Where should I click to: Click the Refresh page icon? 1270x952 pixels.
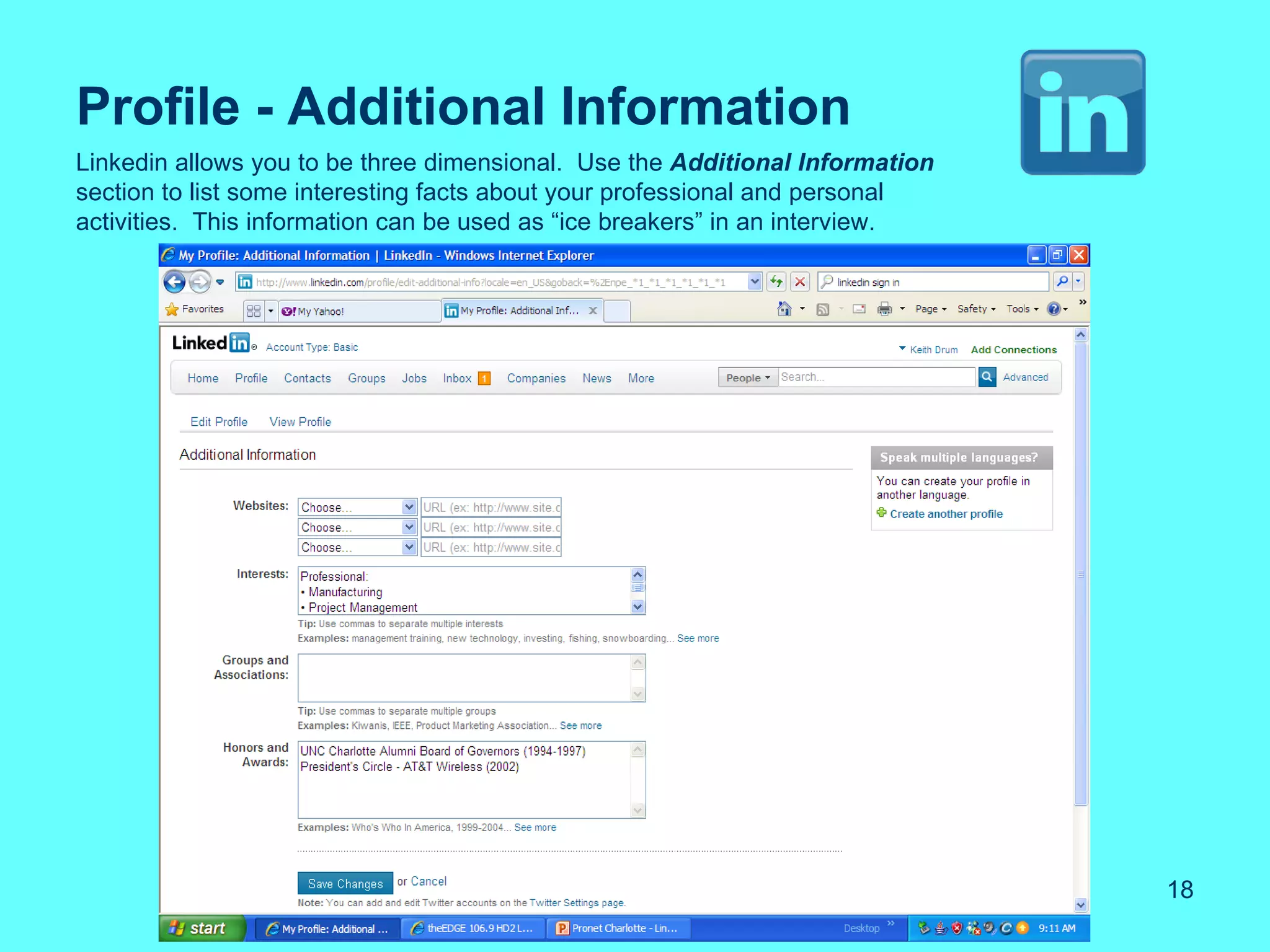coord(776,282)
